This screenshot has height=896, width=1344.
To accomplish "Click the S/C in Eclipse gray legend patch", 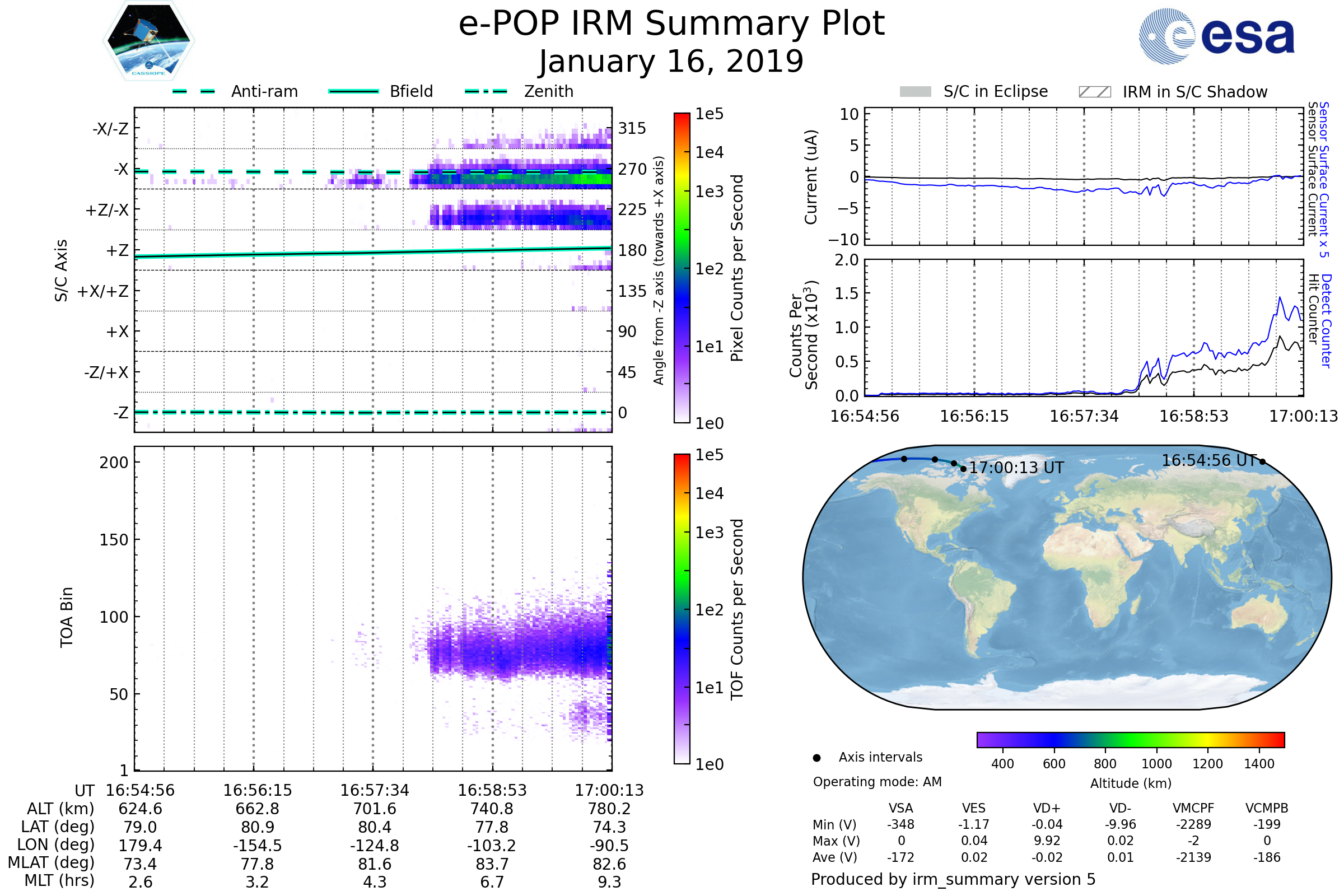I will 916,92.
